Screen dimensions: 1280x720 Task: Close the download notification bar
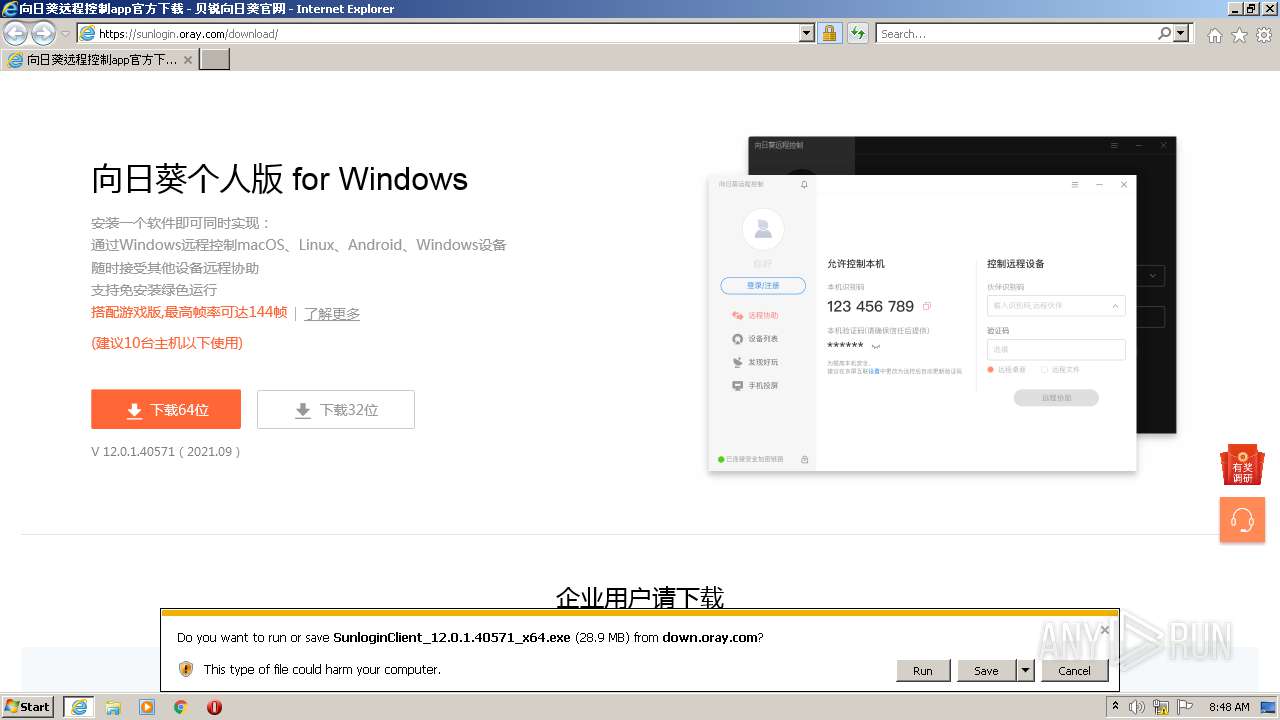[1104, 630]
